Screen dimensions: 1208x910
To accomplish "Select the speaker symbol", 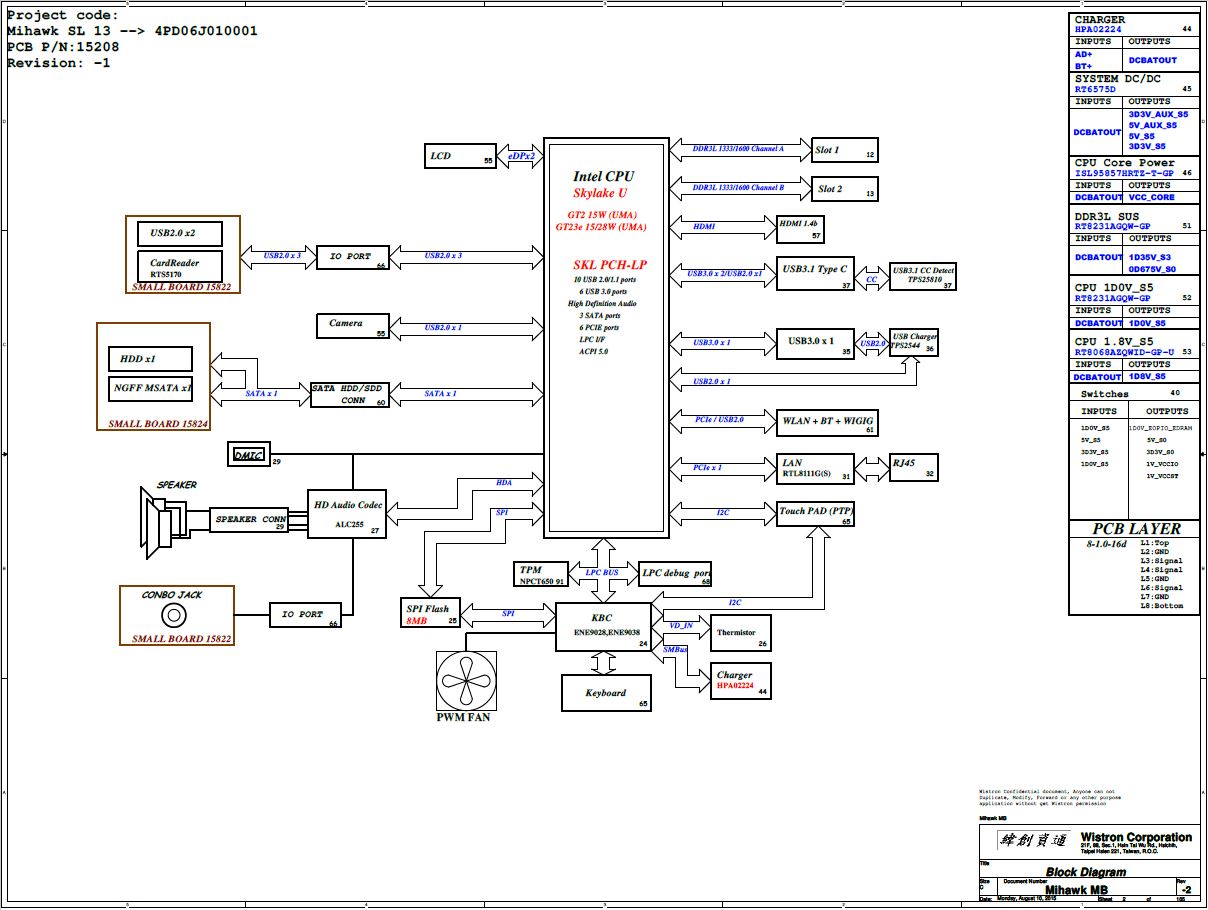I will pos(162,519).
